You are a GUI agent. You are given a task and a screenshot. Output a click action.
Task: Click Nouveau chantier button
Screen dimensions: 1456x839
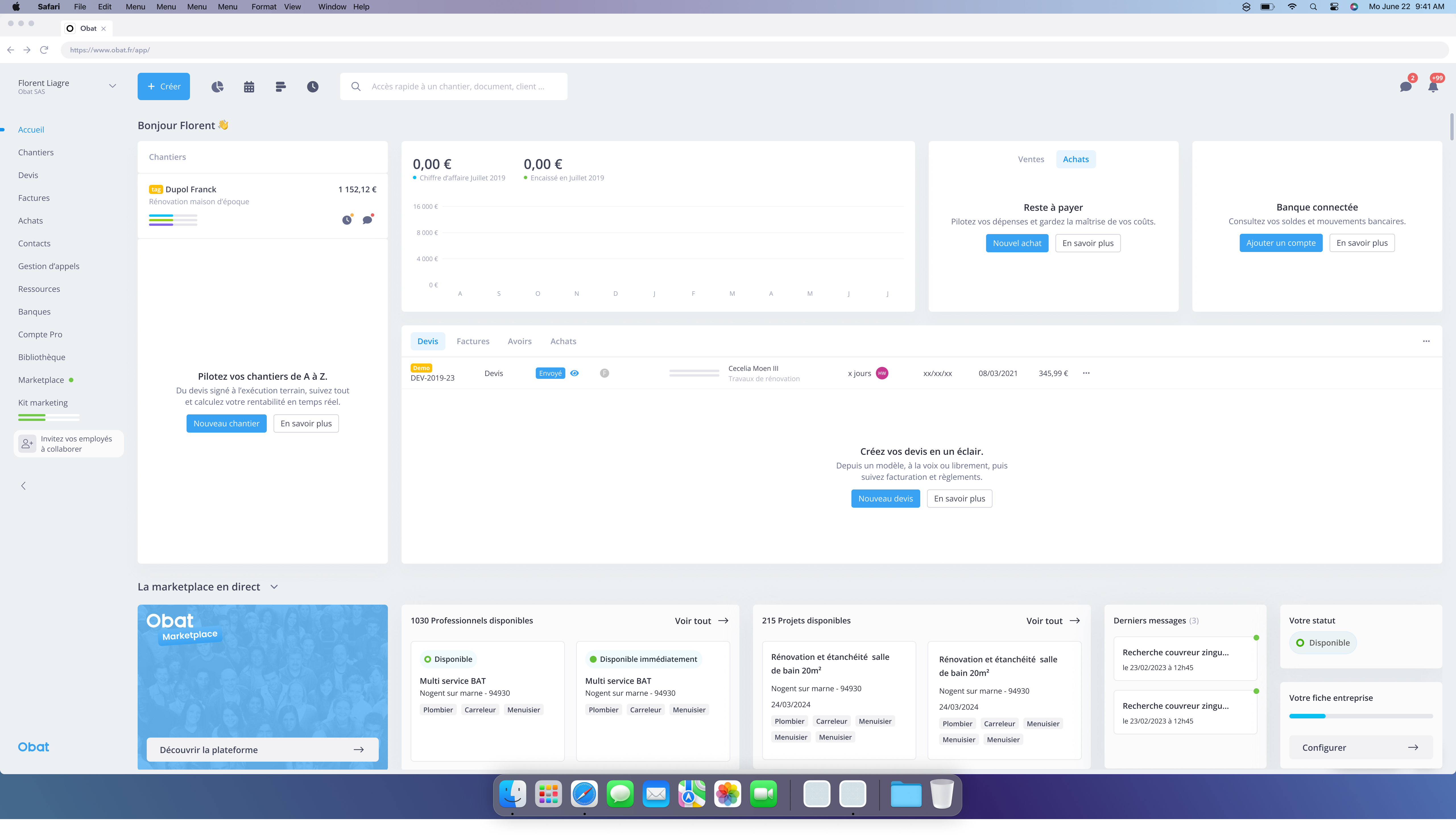[x=226, y=423]
